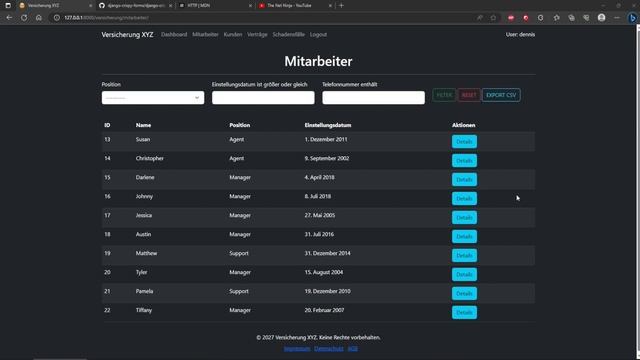640x360 pixels.
Task: Open Details for Jessica
Action: point(464,218)
